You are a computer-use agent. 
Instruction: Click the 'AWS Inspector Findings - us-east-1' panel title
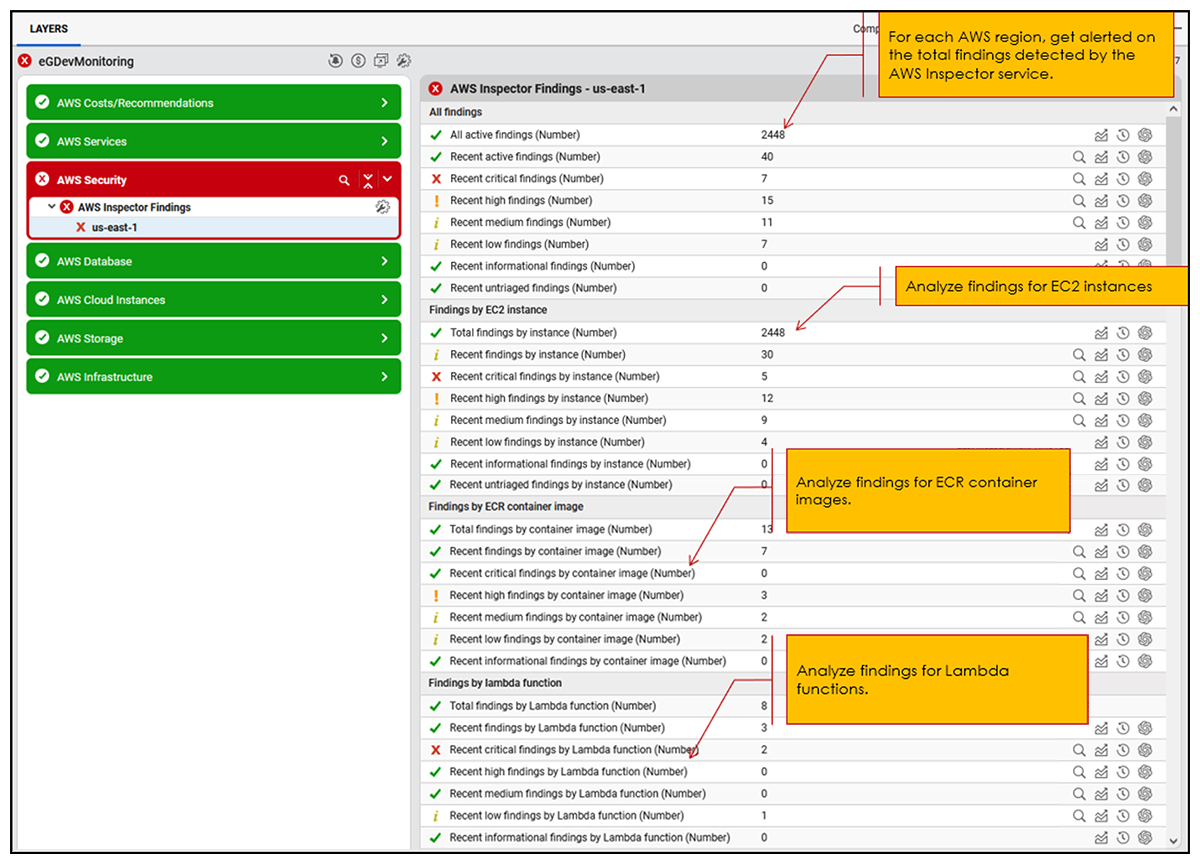coord(548,89)
